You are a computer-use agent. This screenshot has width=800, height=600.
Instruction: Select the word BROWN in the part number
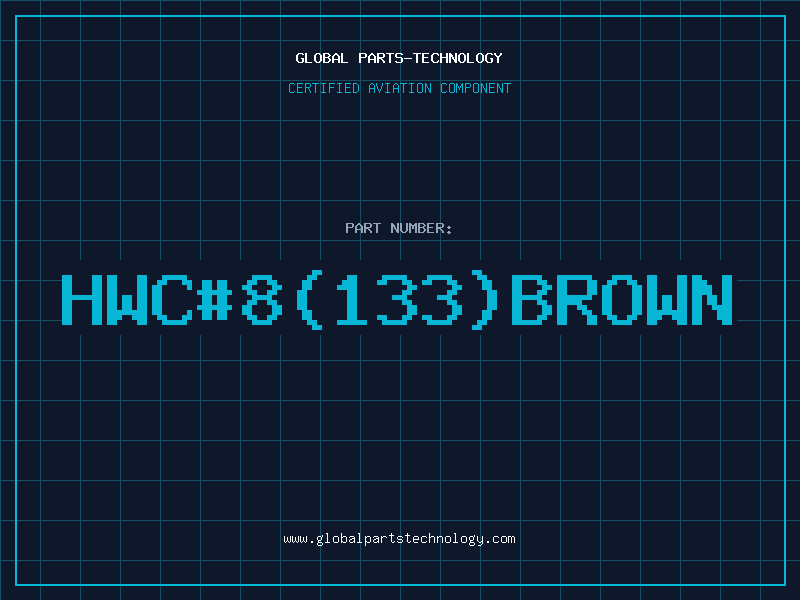[622, 299]
